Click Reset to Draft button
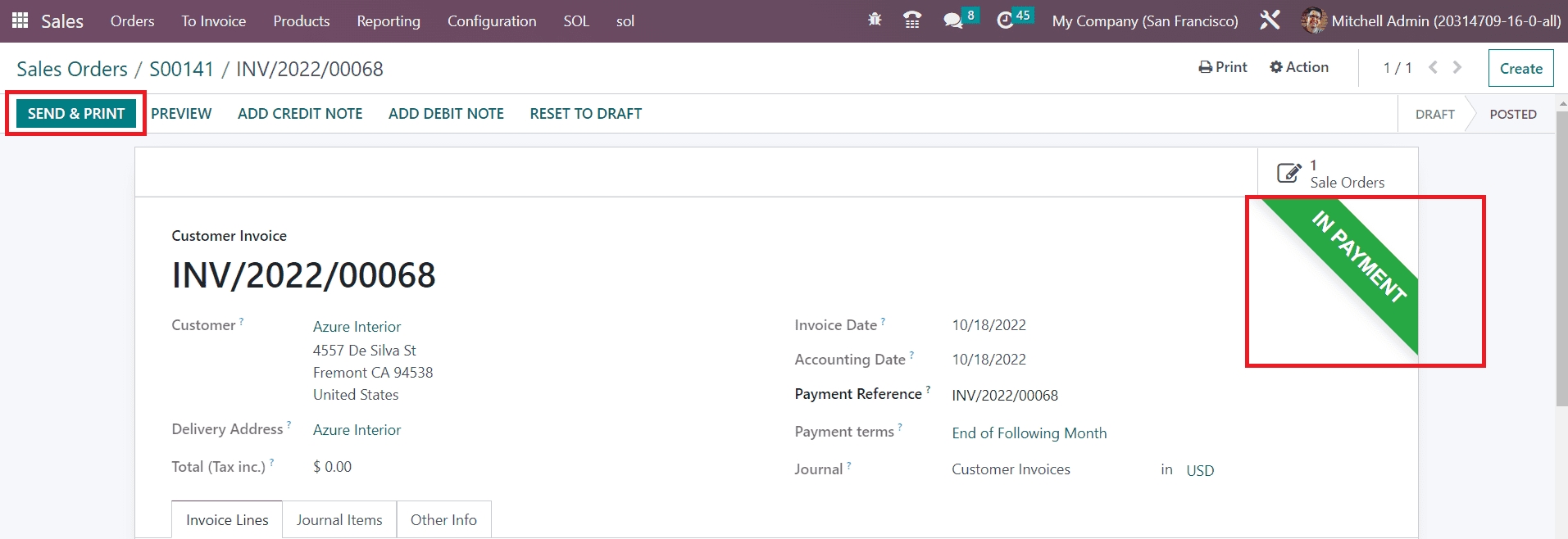 point(585,114)
